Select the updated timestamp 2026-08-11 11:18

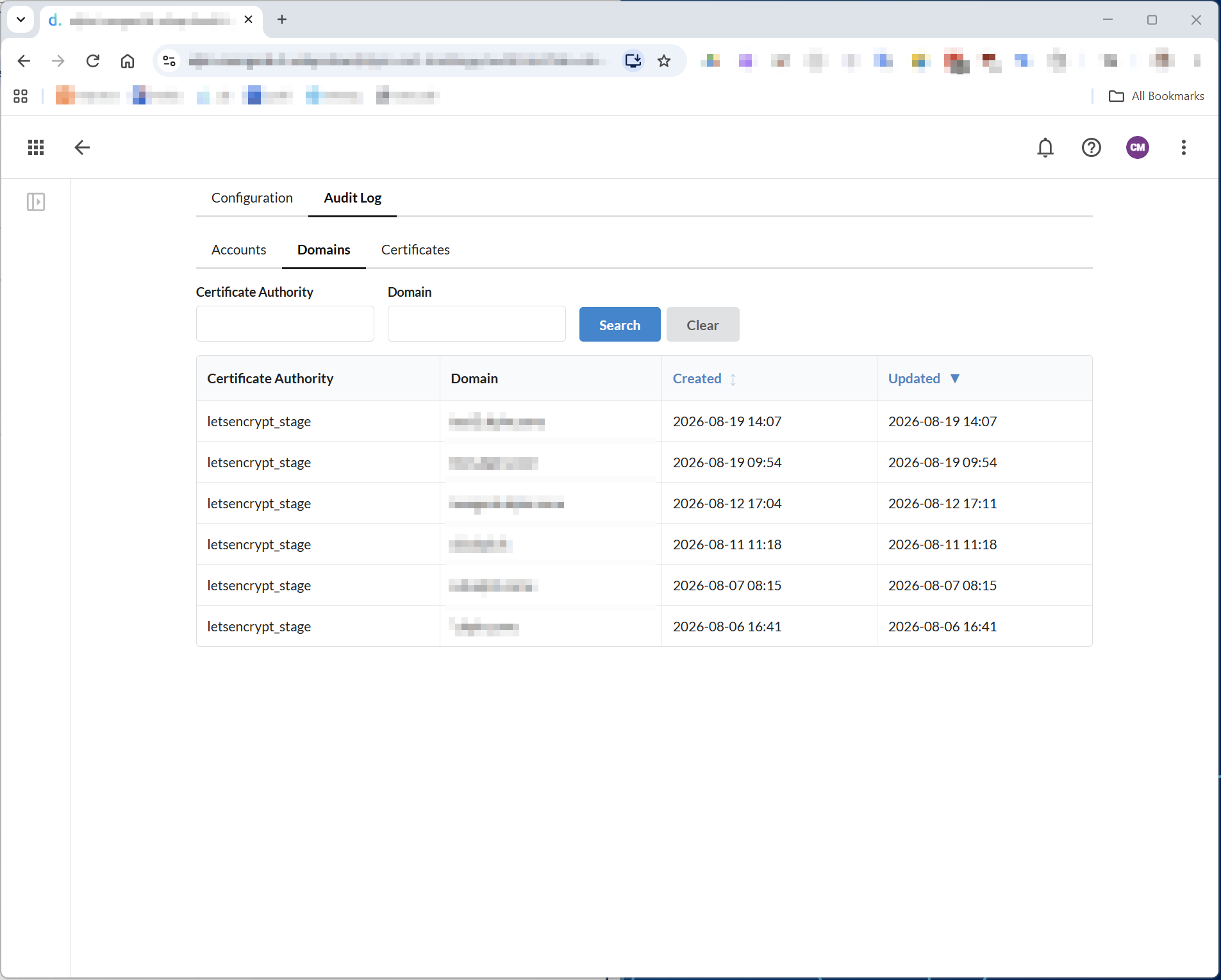pos(943,545)
